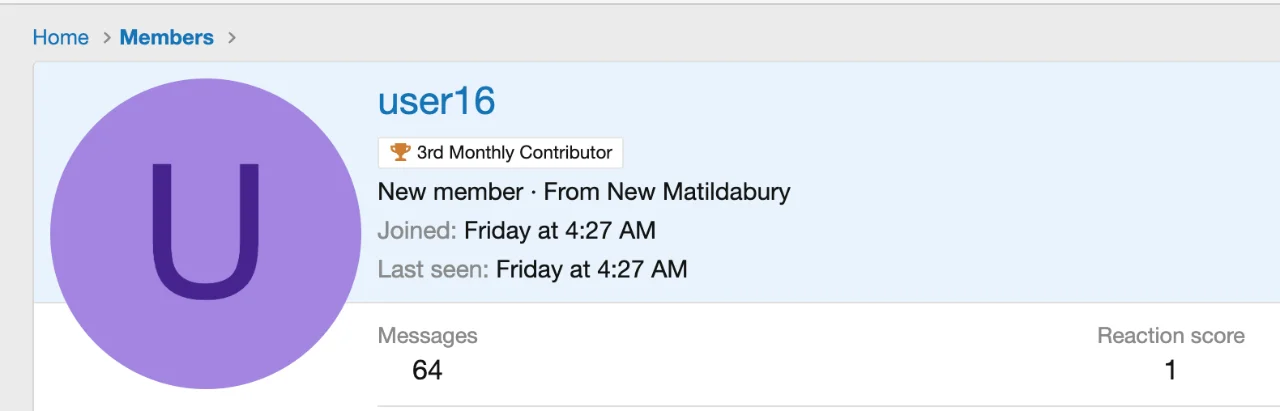Open the Members breadcrumb link
This screenshot has width=1280, height=411.
pyautogui.click(x=166, y=38)
